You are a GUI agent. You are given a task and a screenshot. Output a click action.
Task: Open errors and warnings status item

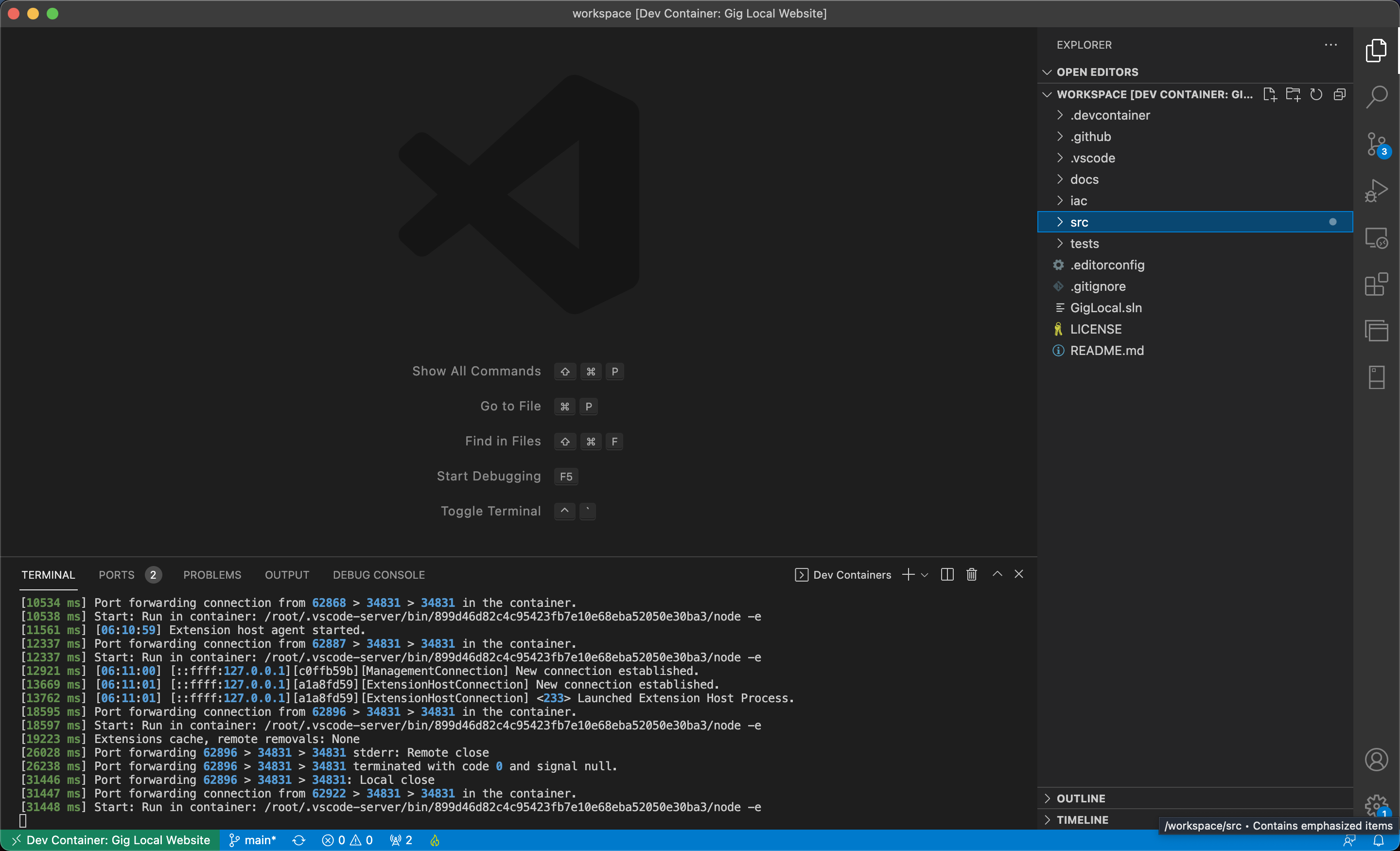(347, 840)
